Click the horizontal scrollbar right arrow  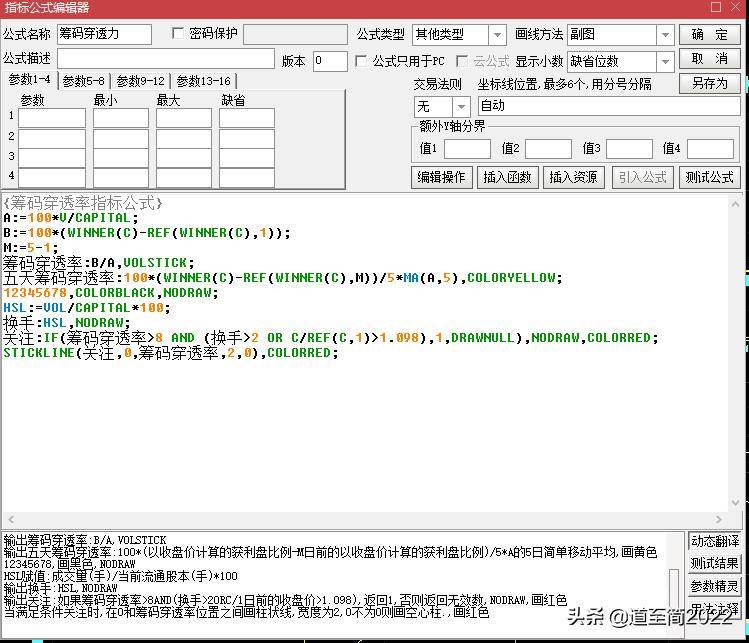[x=718, y=519]
